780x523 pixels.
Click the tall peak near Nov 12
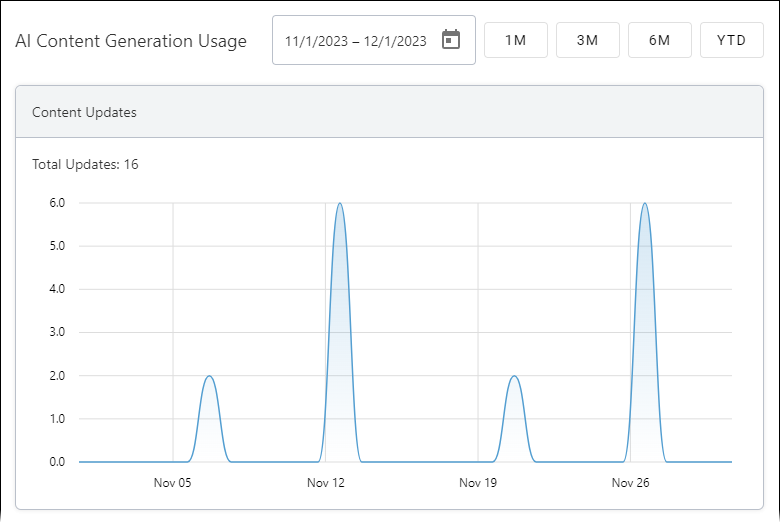tap(340, 205)
